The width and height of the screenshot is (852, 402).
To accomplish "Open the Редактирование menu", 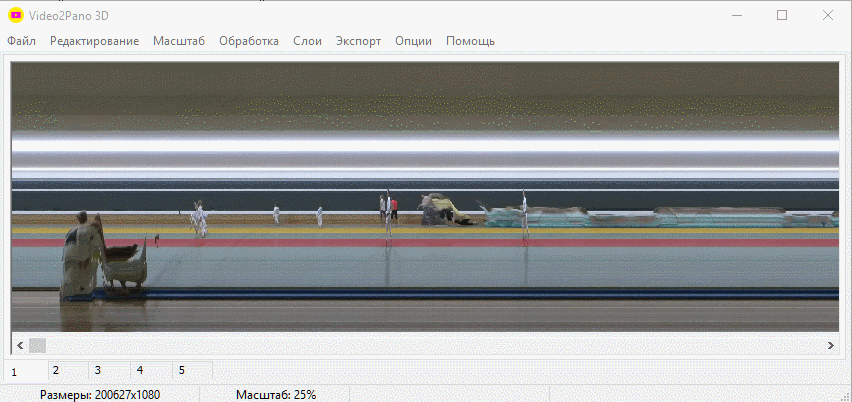I will [95, 41].
